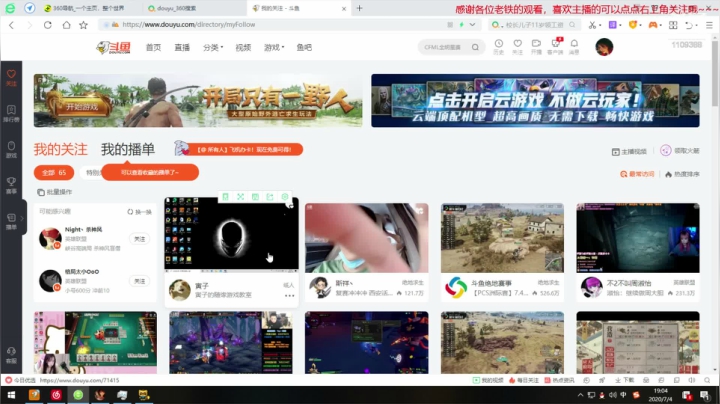Screen dimensions: 720x404
Task: Open 播单 in the left sidebar
Action: [x=11, y=221]
